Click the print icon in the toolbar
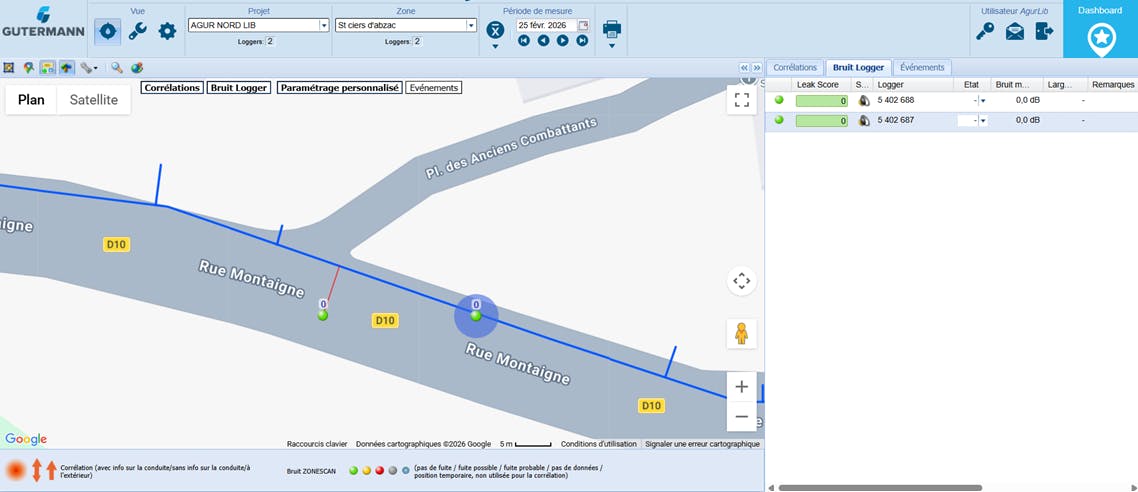 611,30
